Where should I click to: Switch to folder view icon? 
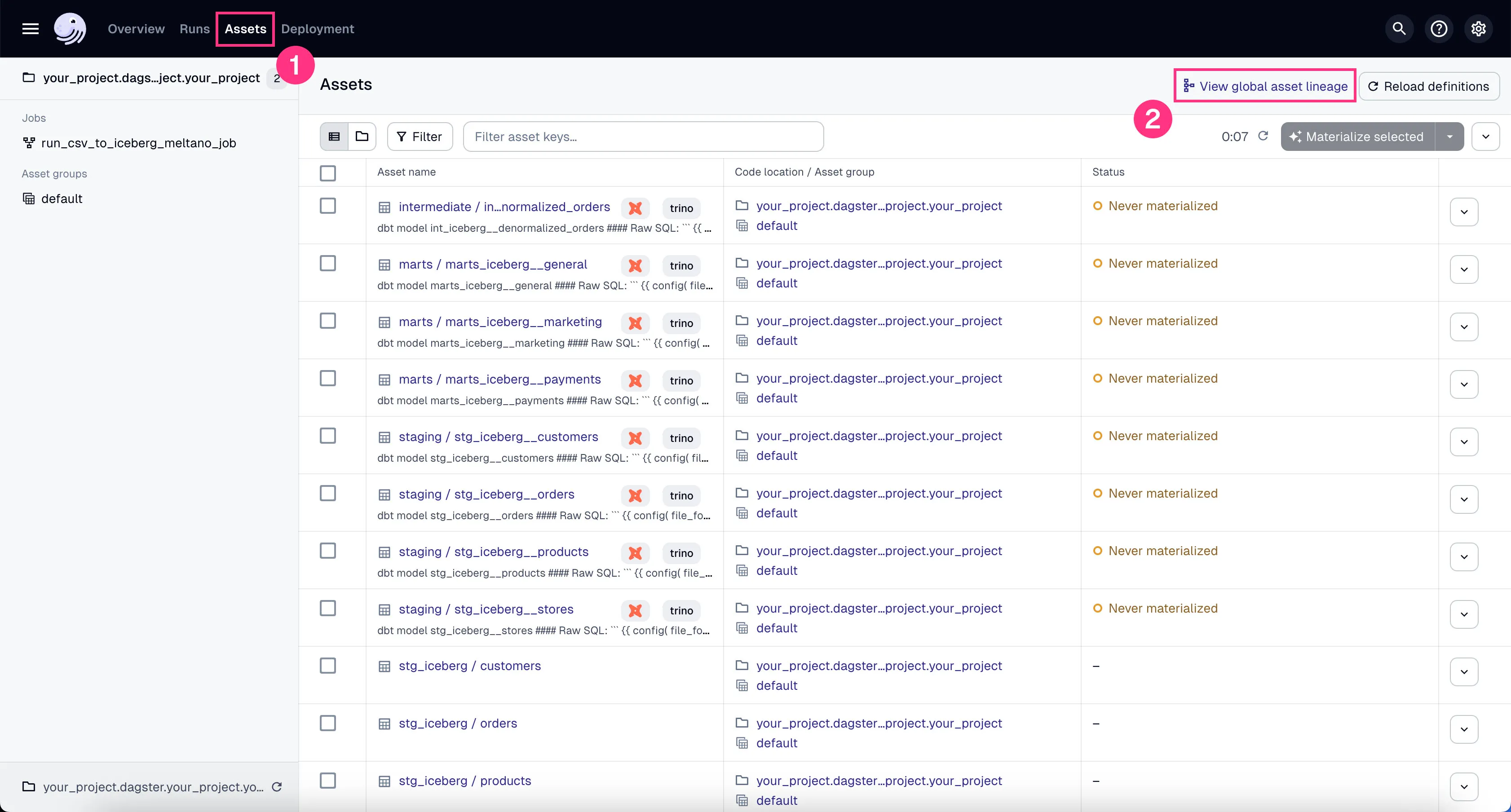(x=362, y=137)
